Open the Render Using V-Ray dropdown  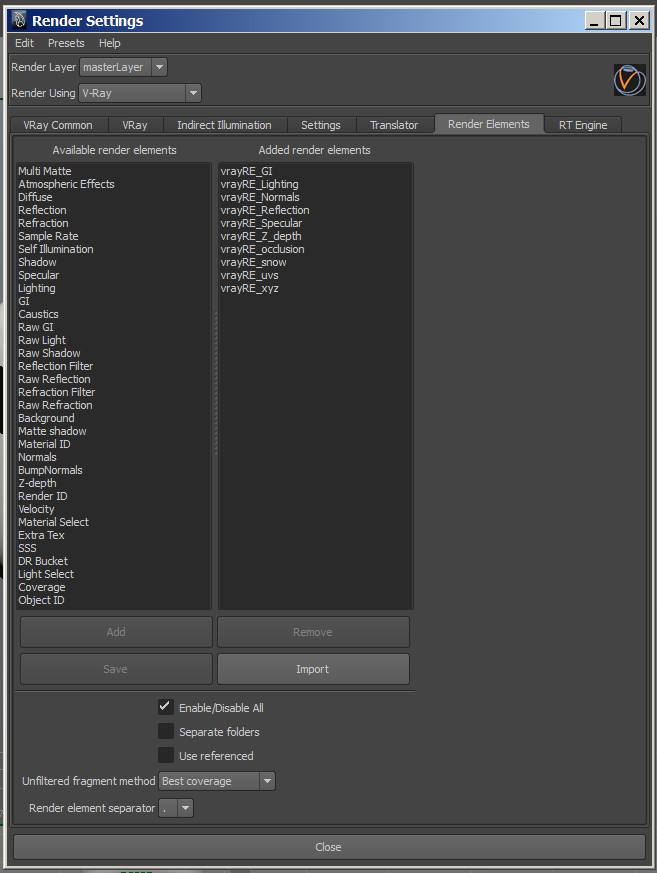tap(140, 93)
